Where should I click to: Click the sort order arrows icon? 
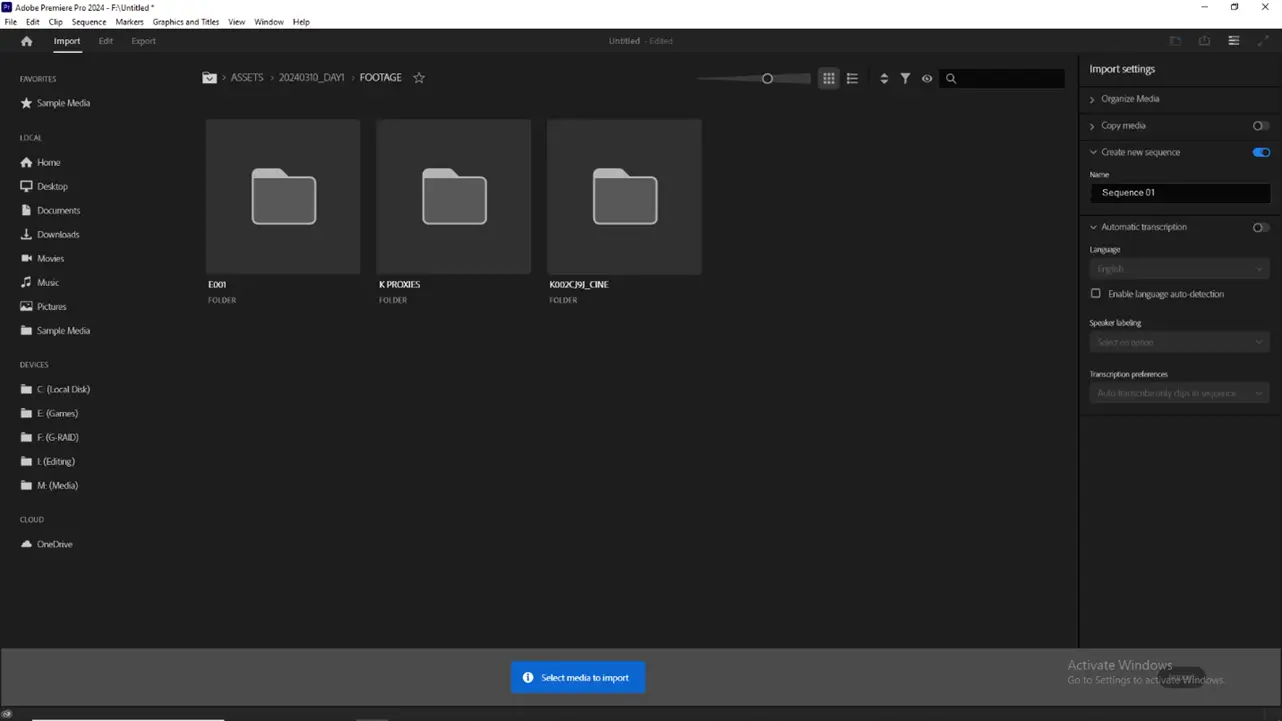884,78
